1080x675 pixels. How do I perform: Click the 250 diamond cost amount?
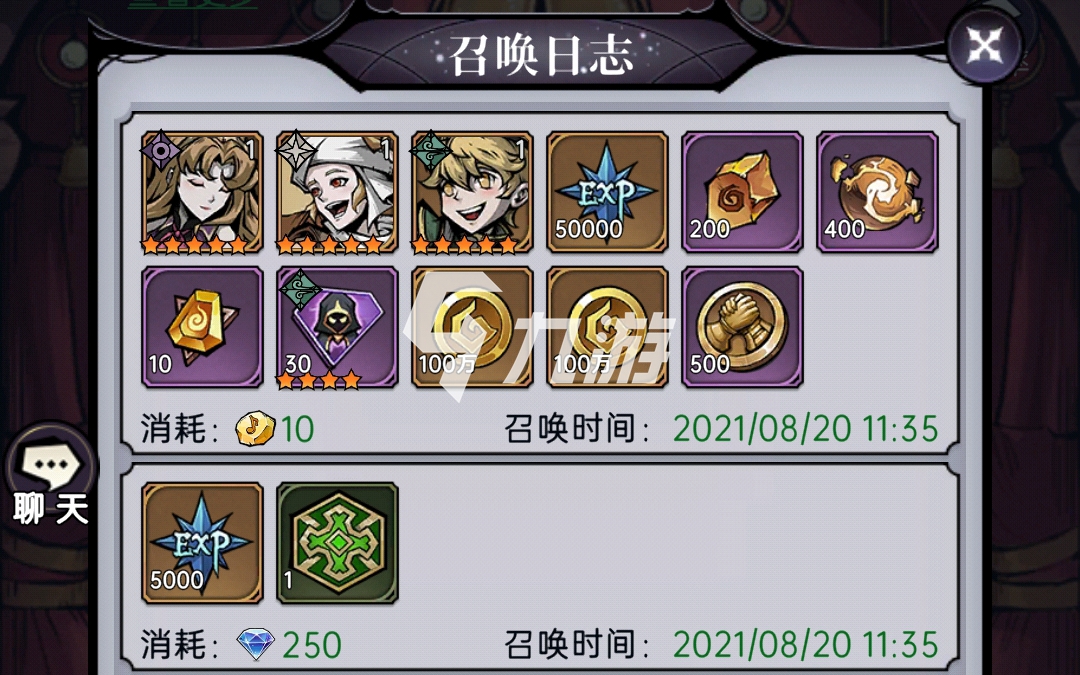(x=312, y=645)
